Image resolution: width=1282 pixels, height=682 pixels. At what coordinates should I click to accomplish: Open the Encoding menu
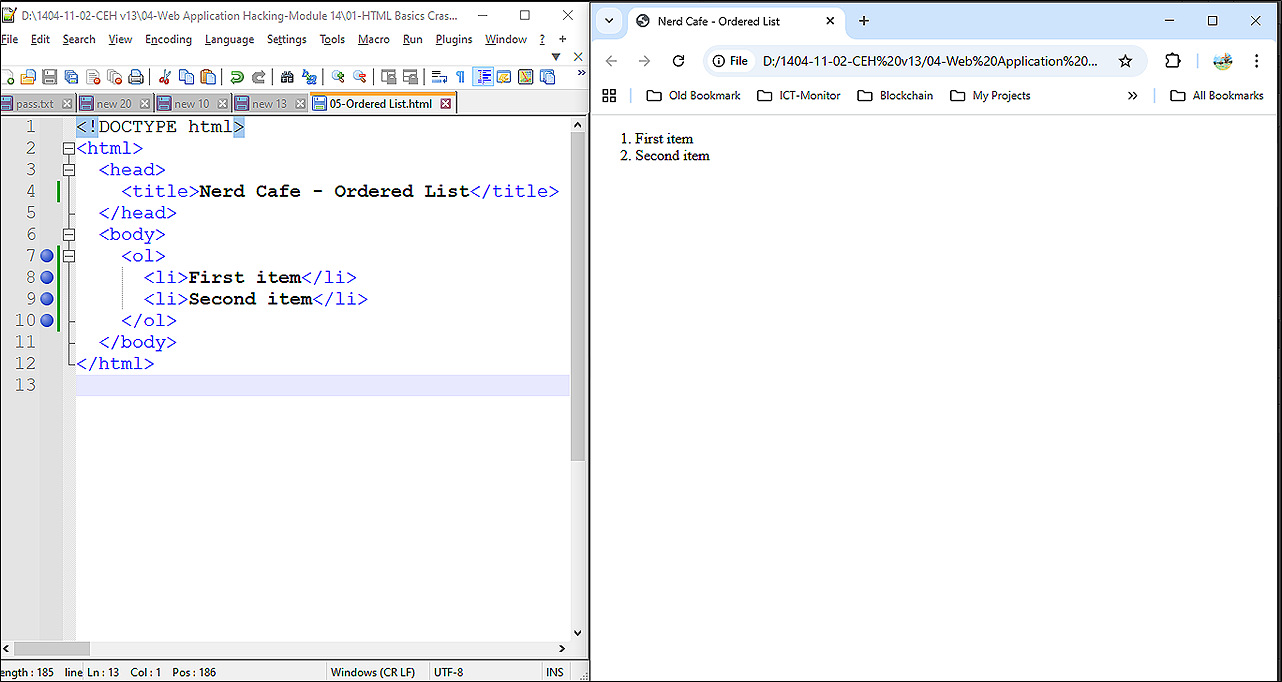point(168,40)
